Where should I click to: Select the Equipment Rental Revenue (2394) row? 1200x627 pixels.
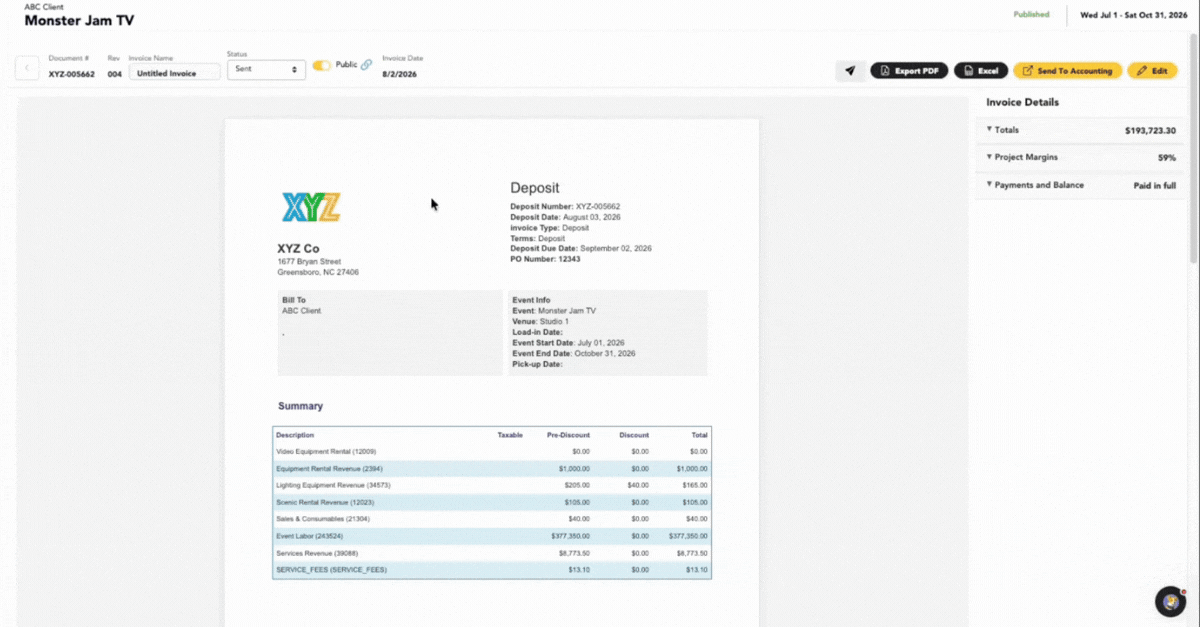pyautogui.click(x=492, y=468)
